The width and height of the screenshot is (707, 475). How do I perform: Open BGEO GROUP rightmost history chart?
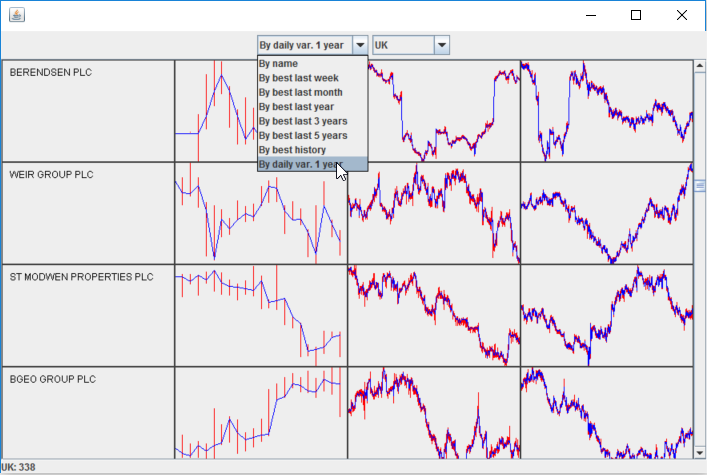[x=607, y=413]
